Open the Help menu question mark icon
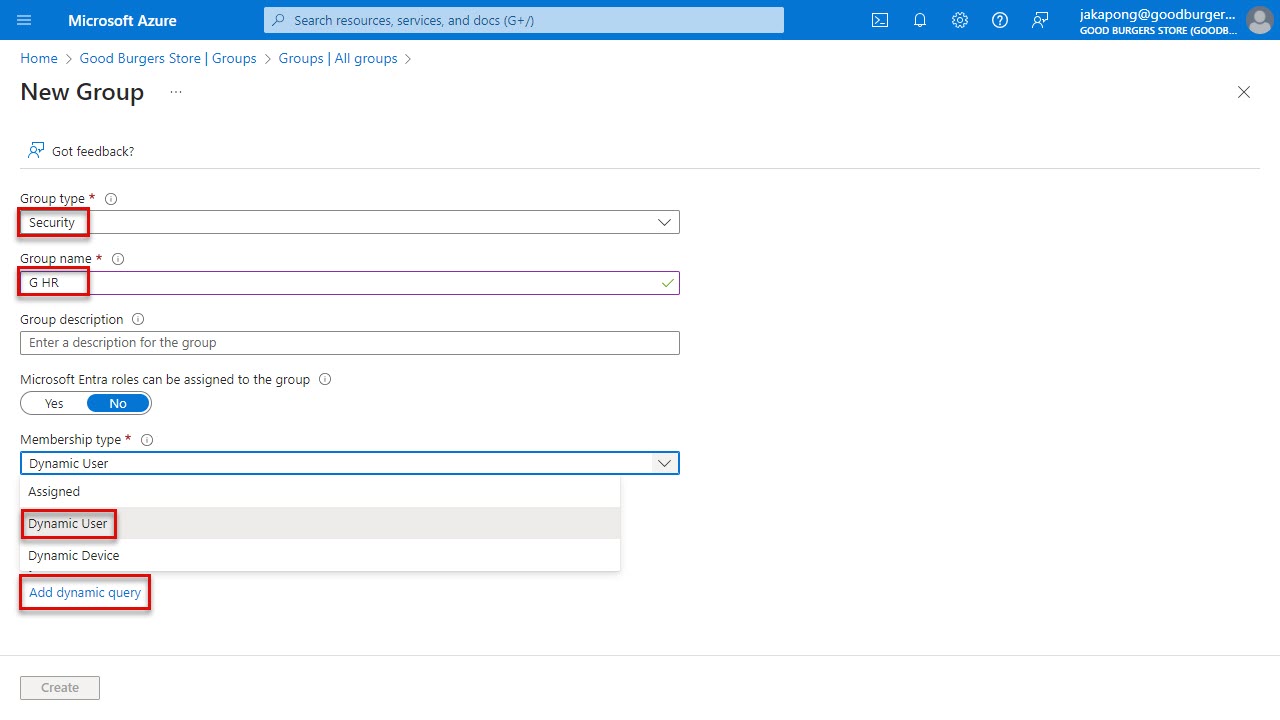The width and height of the screenshot is (1280, 720). click(x=999, y=20)
